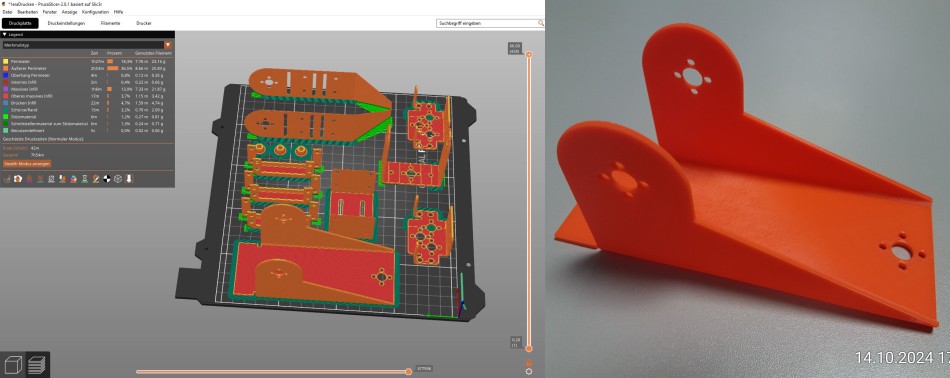The width and height of the screenshot is (950, 378).
Task: Open the Merkmalstyp view dropdown
Action: 87,45
